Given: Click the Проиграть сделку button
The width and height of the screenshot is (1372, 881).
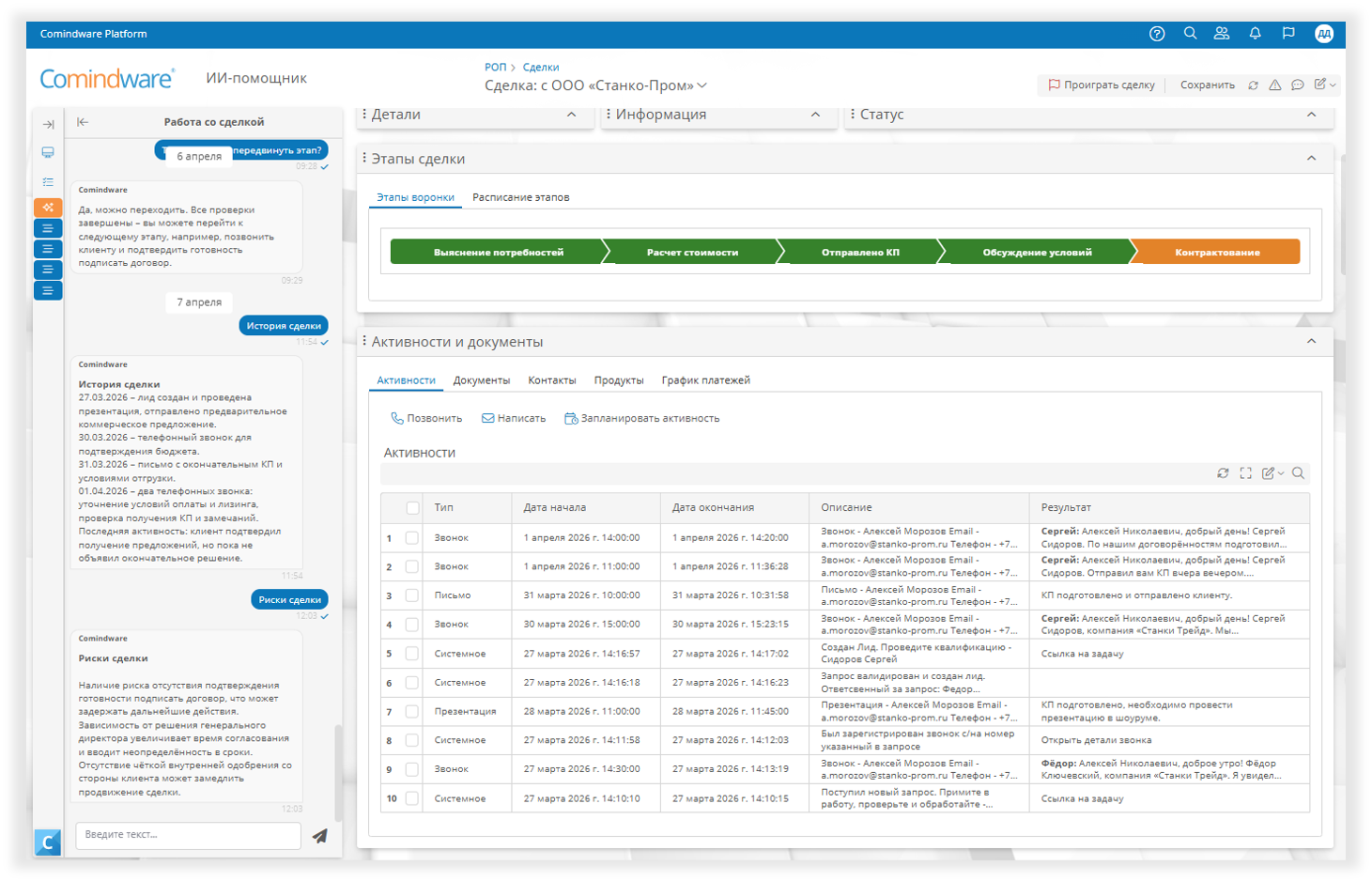Looking at the screenshot, I should (1102, 85).
